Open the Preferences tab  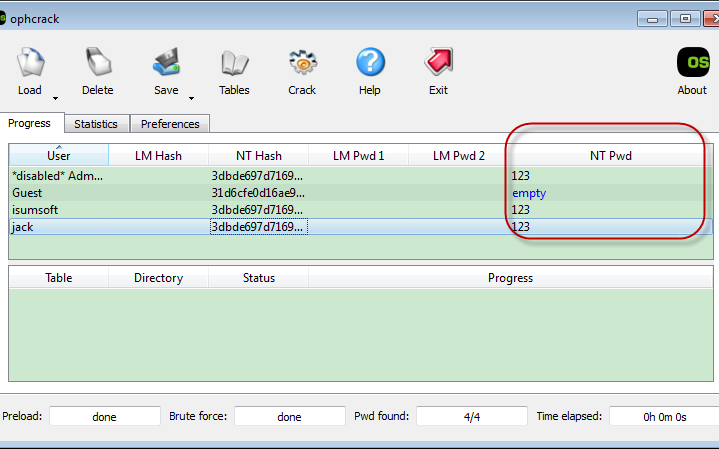170,124
